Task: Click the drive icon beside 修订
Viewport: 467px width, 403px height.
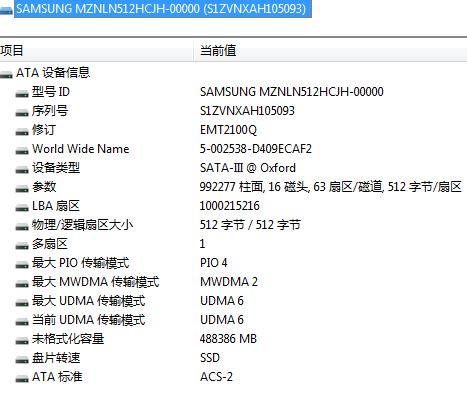Action: pyautogui.click(x=22, y=132)
